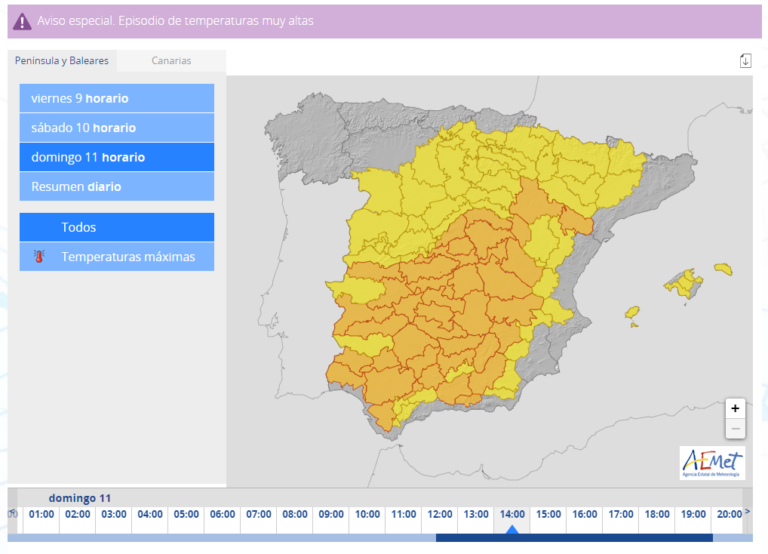Filter by Temperaturas máximas

tap(117, 256)
